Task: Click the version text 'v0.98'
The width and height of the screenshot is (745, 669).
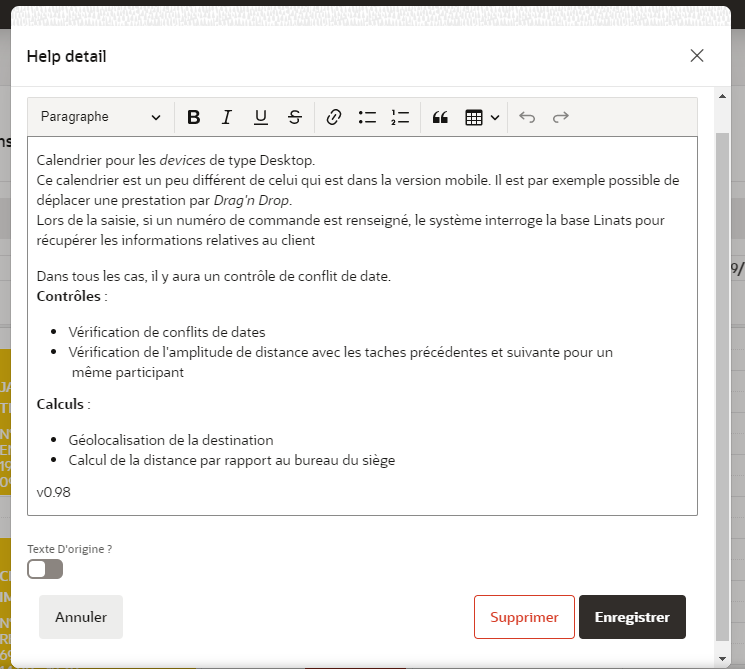Action: click(54, 492)
